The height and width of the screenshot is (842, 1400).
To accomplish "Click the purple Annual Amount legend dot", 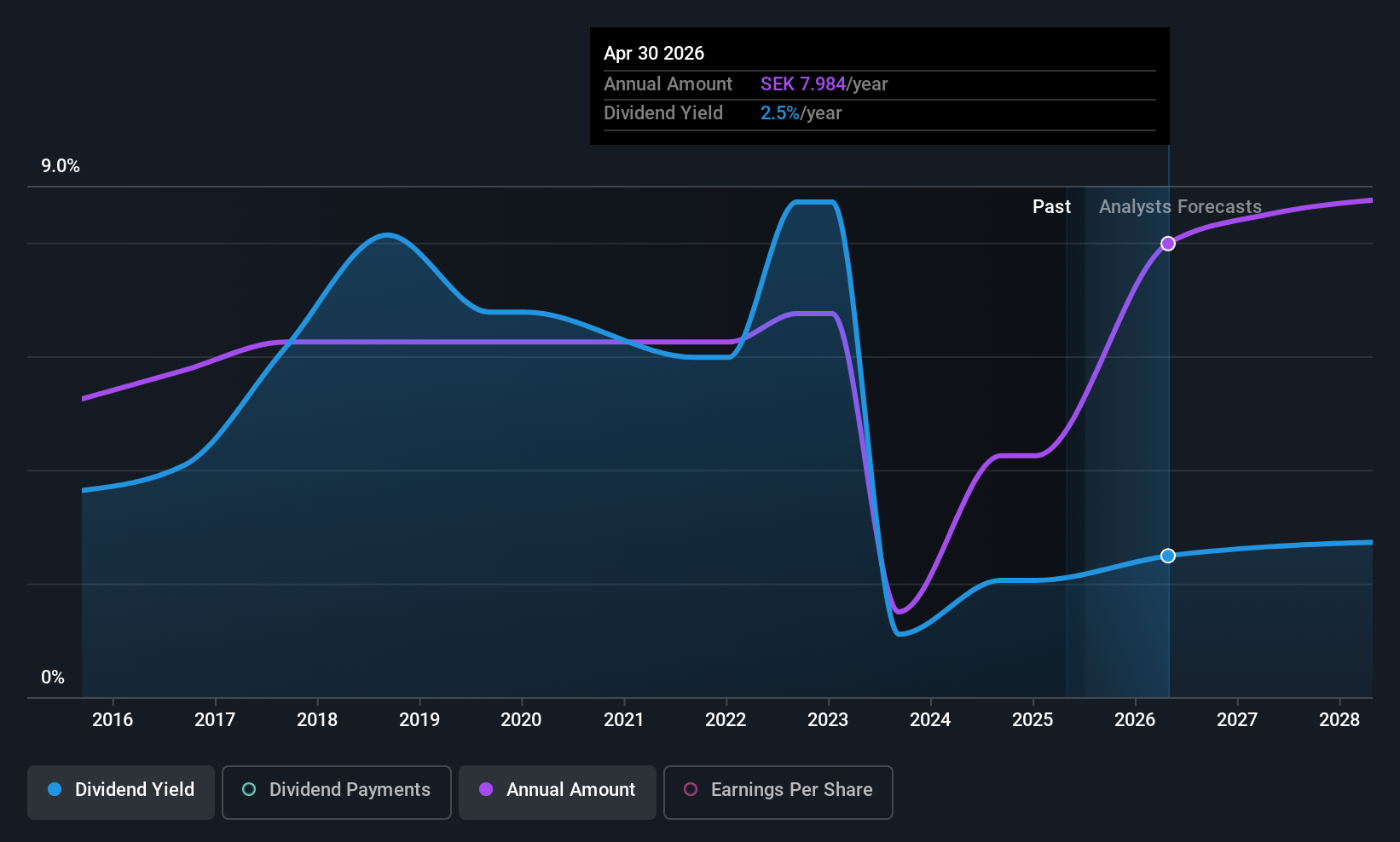I will point(486,789).
